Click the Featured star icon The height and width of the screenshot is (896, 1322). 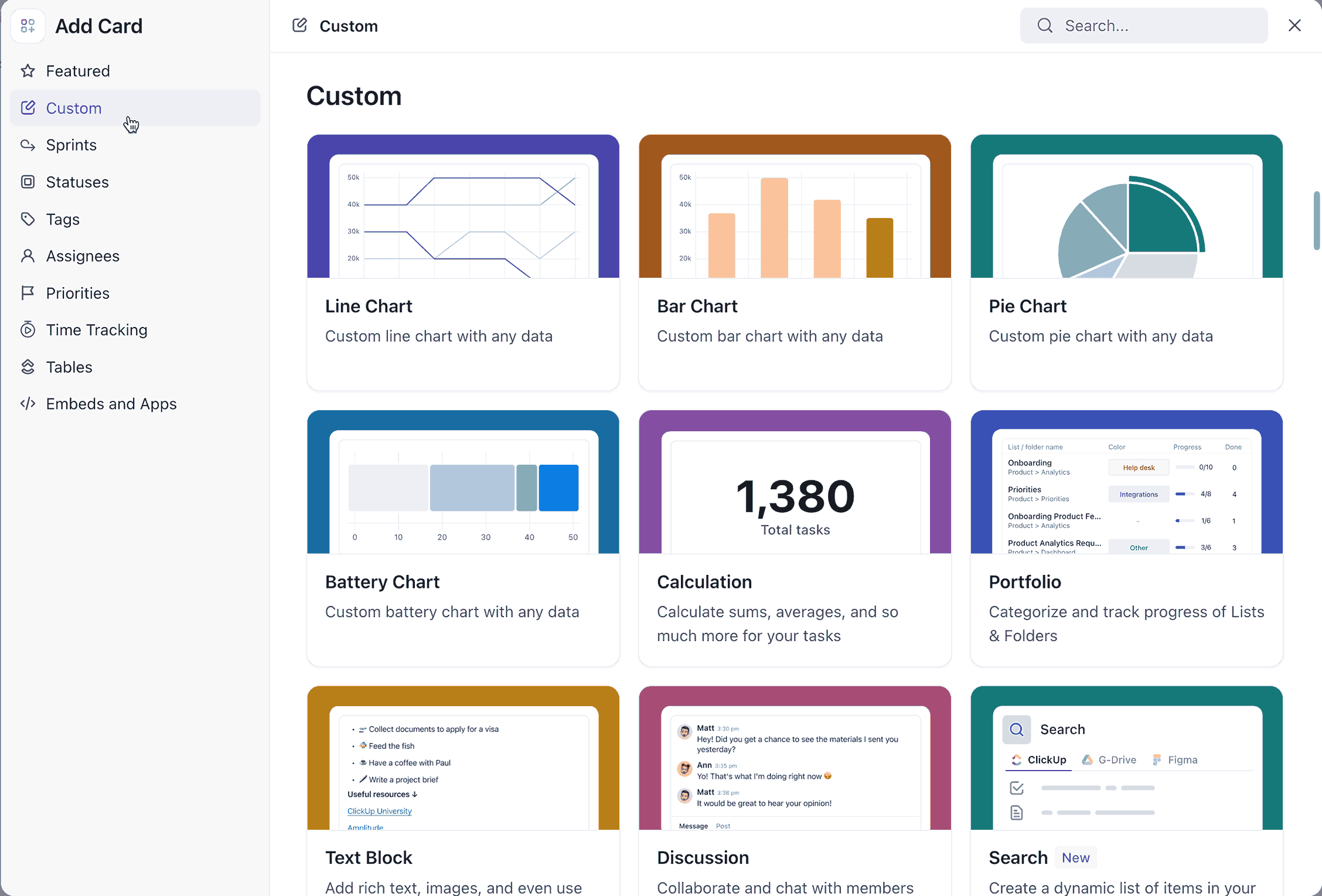pos(28,71)
